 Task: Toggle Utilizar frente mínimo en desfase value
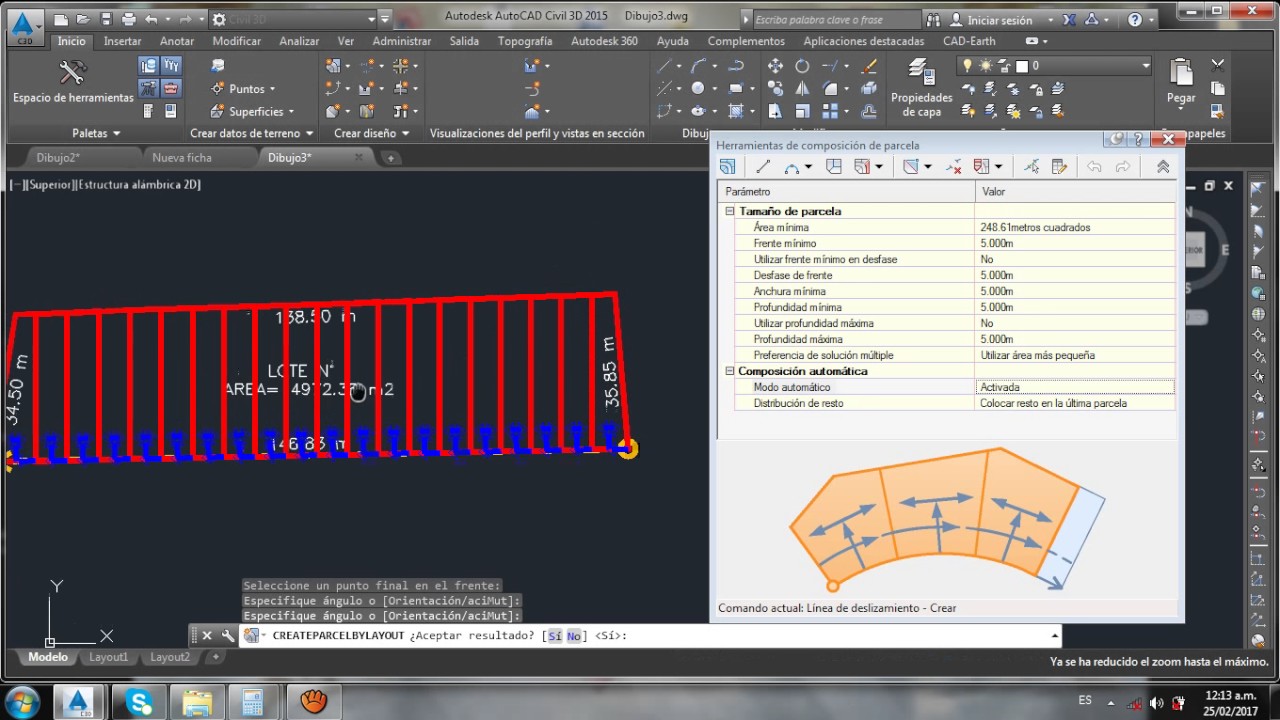(1075, 259)
